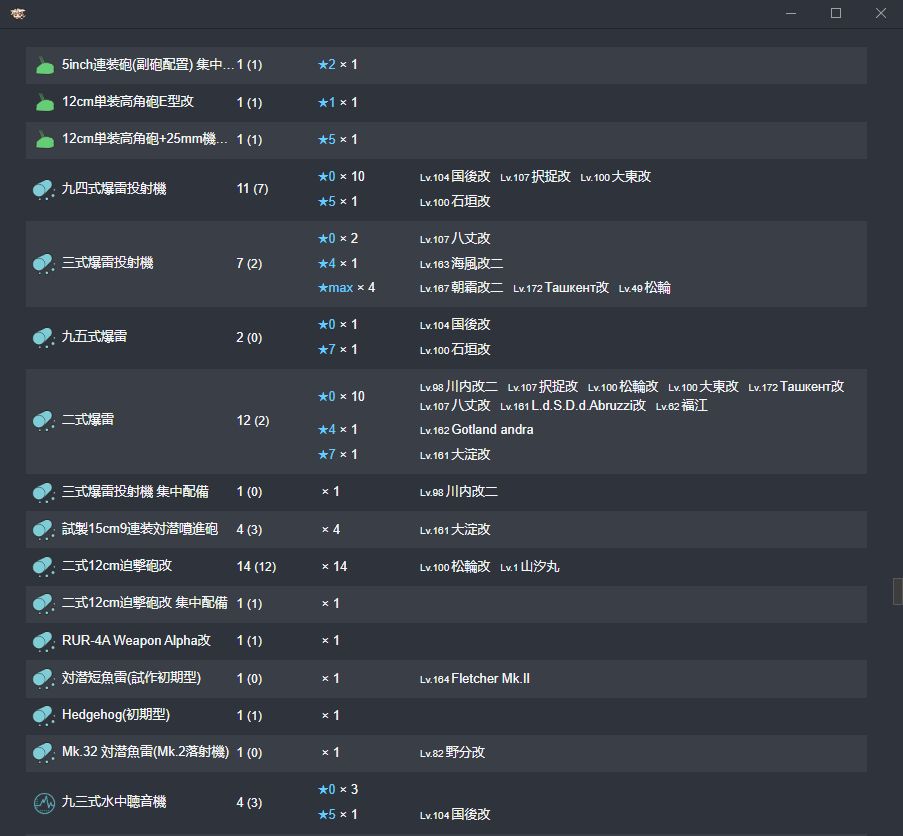Click 松輪改 in the 二式12cm迫撃砲改 row
Image resolution: width=903 pixels, height=836 pixels.
coord(455,567)
